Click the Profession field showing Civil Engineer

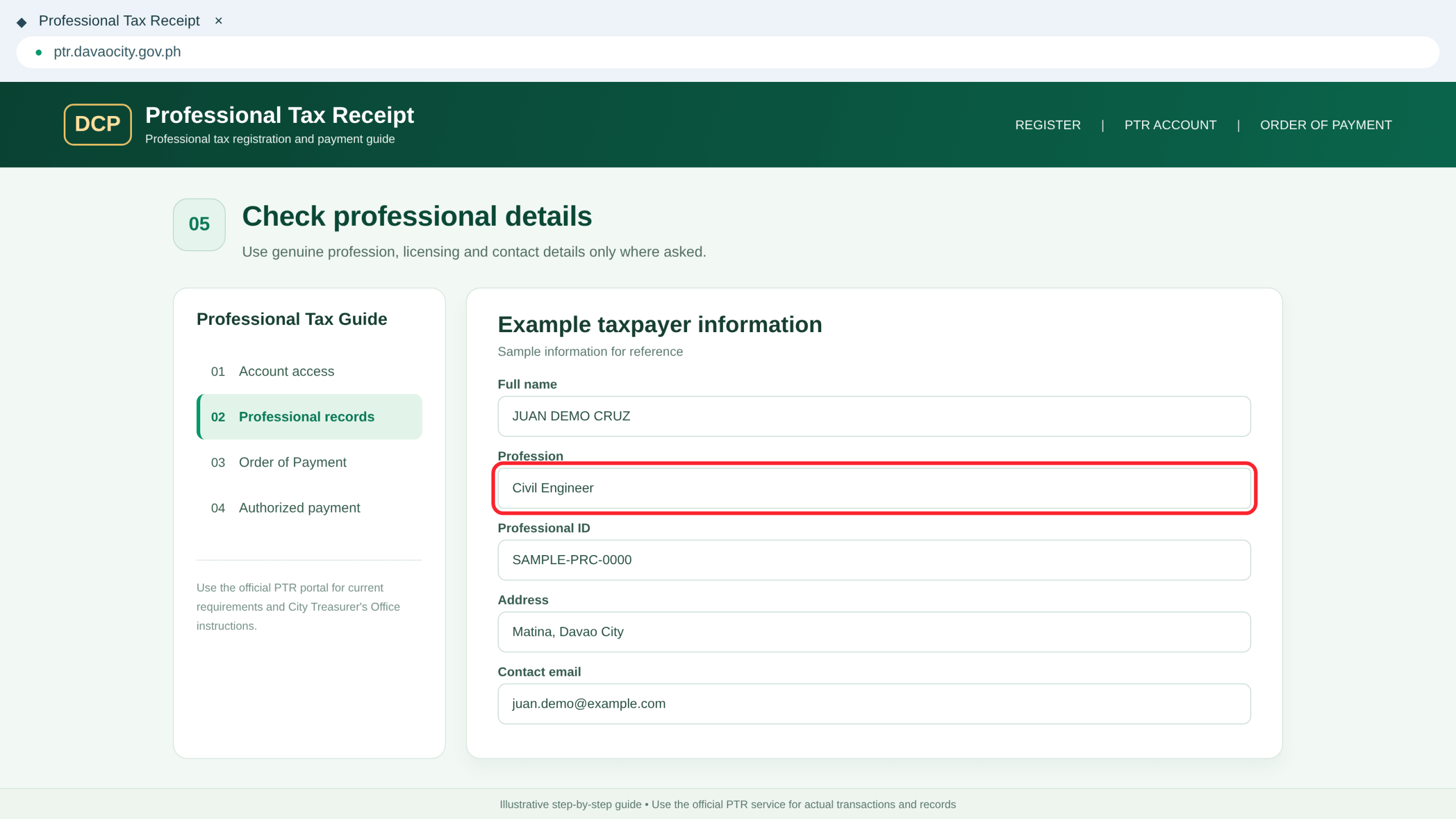pyautogui.click(x=874, y=488)
